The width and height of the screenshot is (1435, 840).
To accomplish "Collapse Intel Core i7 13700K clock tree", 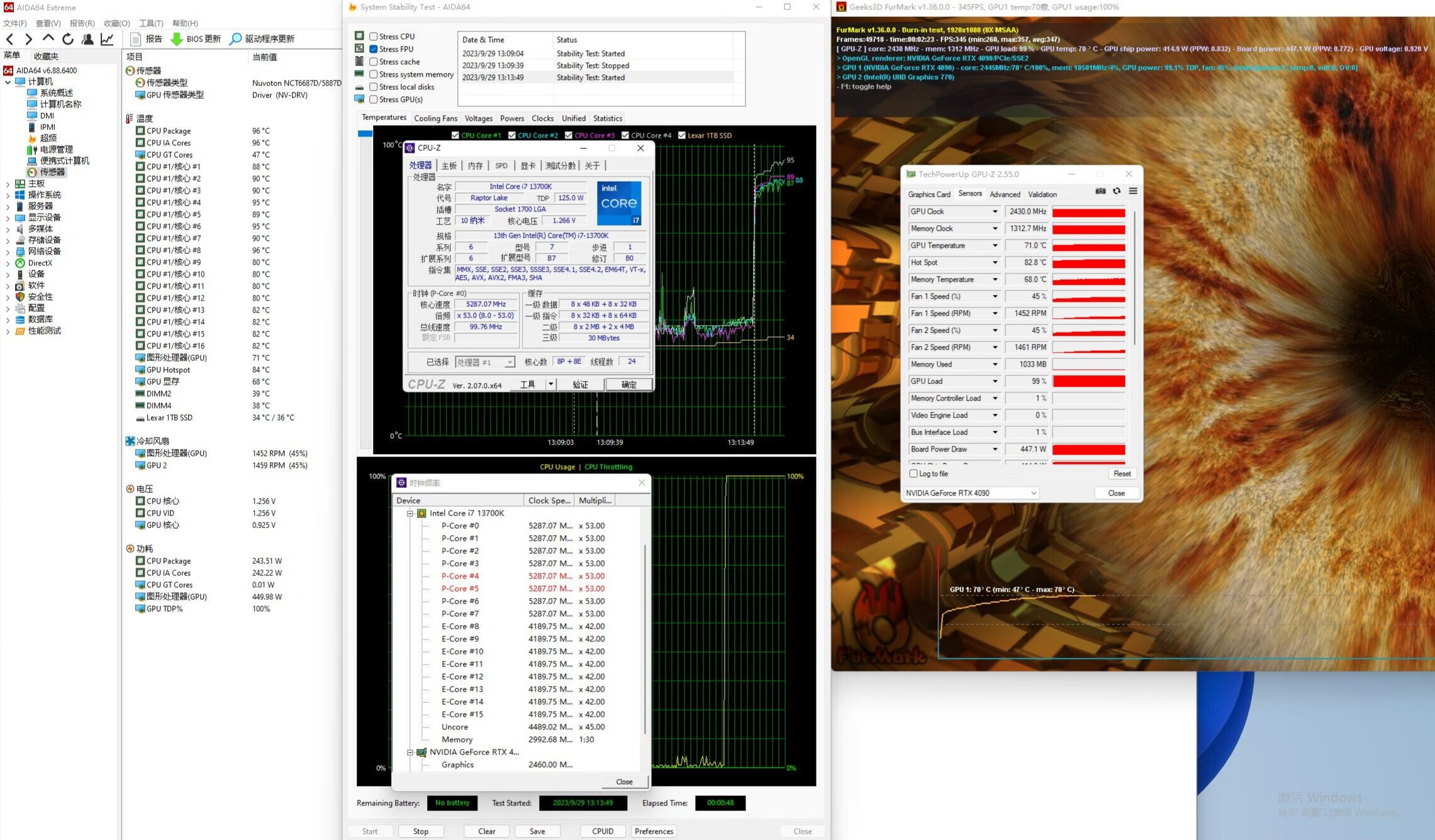I will pos(410,513).
